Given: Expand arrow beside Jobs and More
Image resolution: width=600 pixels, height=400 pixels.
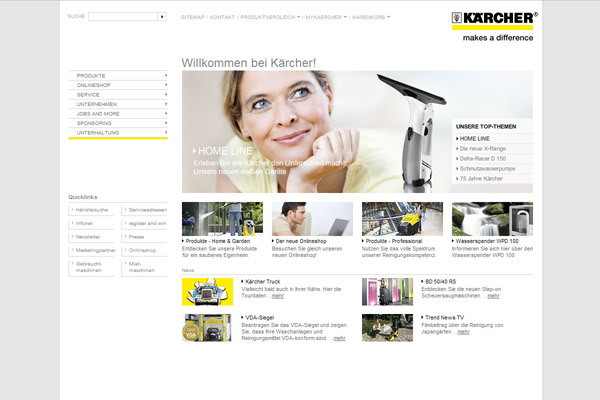Looking at the screenshot, I should pos(166,113).
